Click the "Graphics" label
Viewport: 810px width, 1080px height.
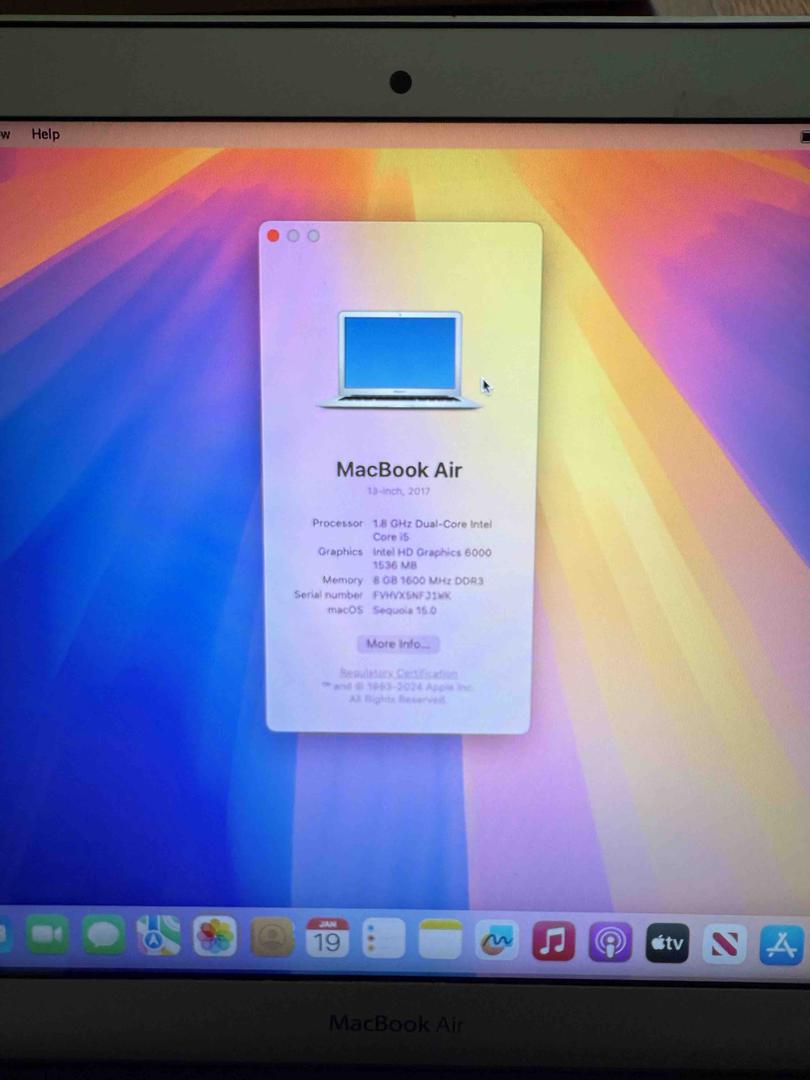click(340, 552)
